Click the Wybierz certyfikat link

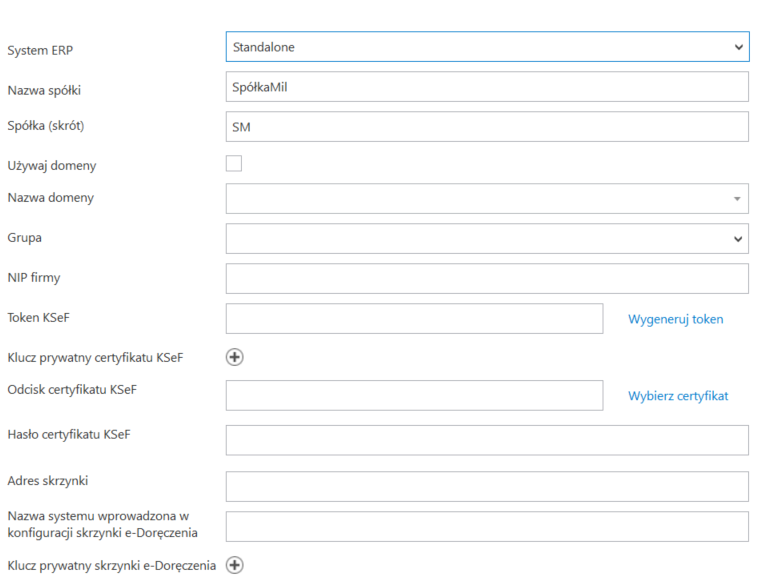[x=678, y=395]
